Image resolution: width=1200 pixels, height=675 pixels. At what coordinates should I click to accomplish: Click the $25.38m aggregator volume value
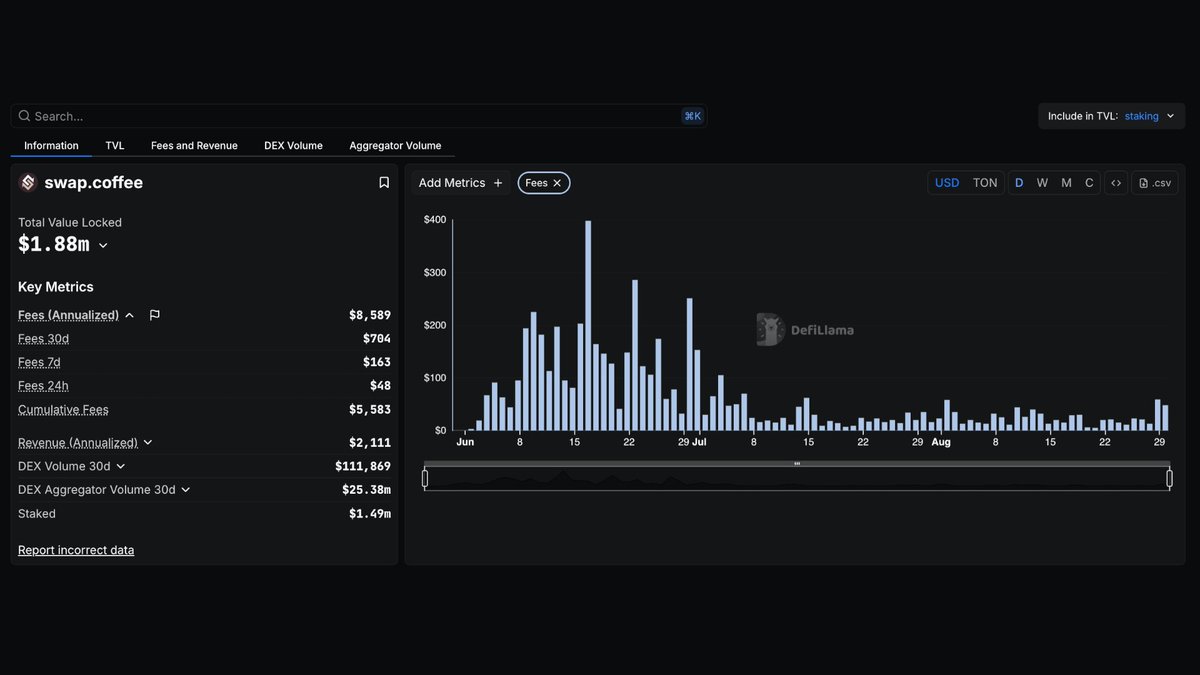[366, 490]
